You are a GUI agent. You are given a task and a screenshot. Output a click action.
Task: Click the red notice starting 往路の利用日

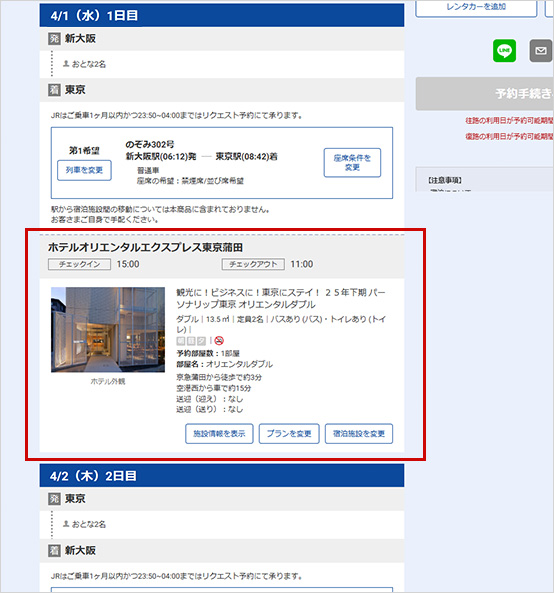(509, 121)
